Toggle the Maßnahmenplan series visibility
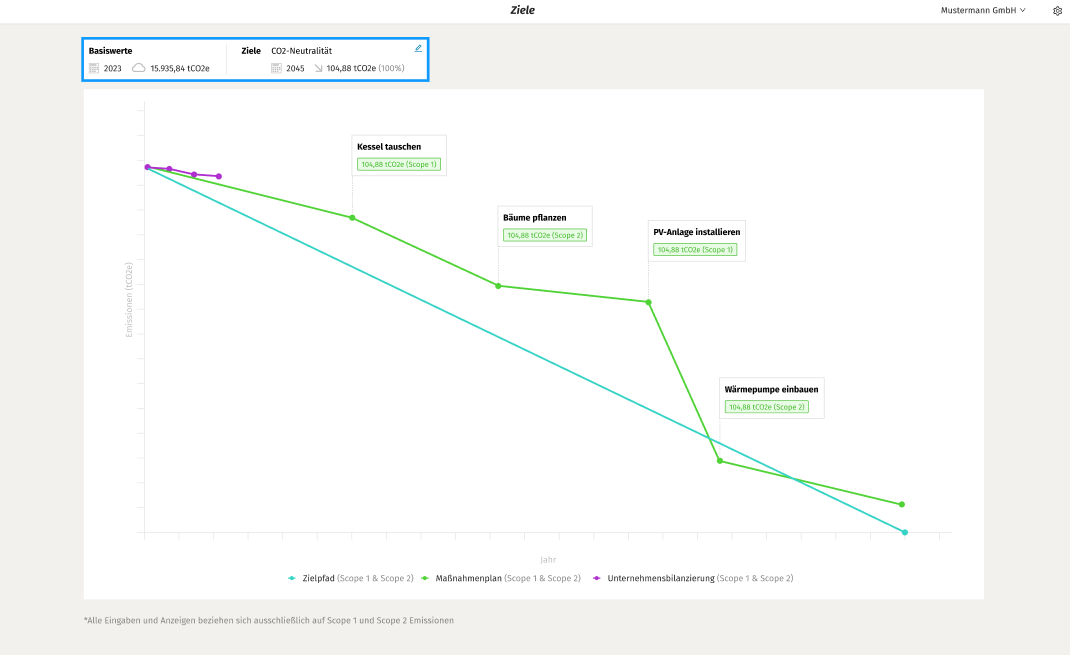Image resolution: width=1070 pixels, height=655 pixels. click(x=470, y=578)
